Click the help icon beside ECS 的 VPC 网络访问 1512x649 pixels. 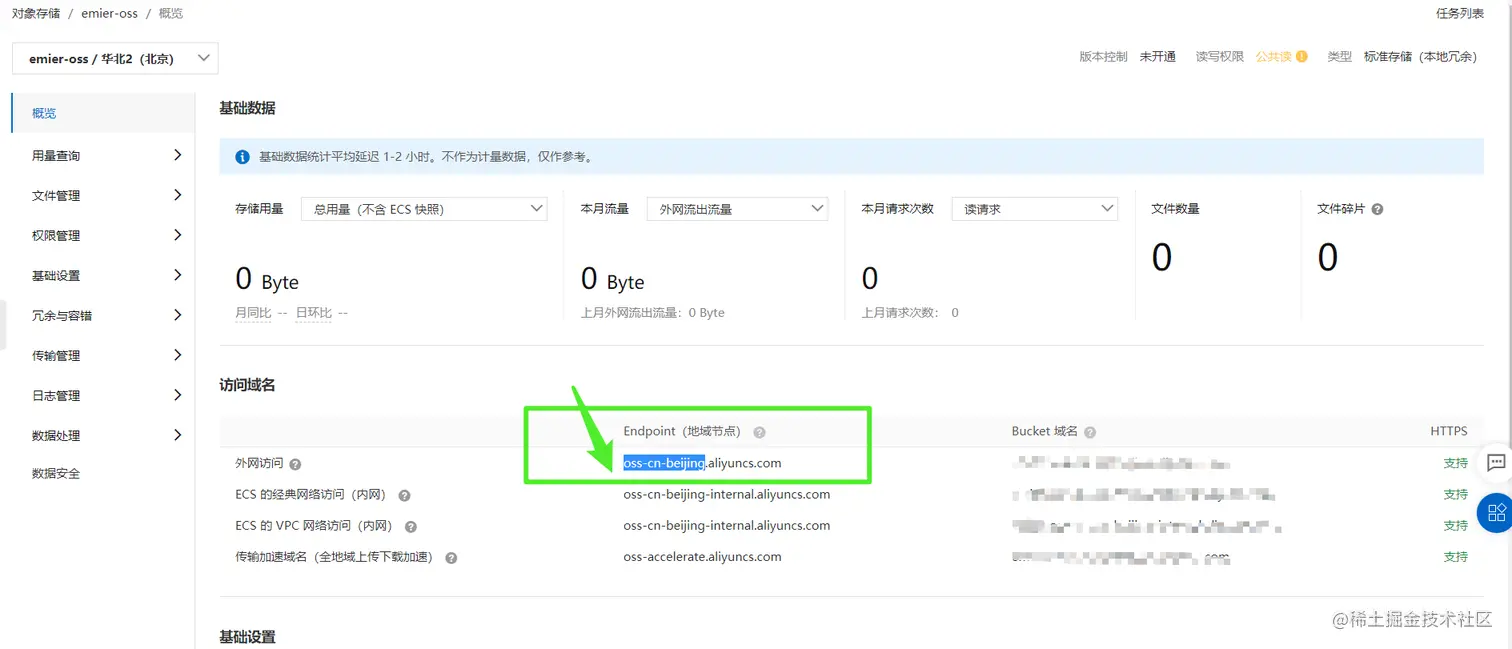tap(410, 526)
